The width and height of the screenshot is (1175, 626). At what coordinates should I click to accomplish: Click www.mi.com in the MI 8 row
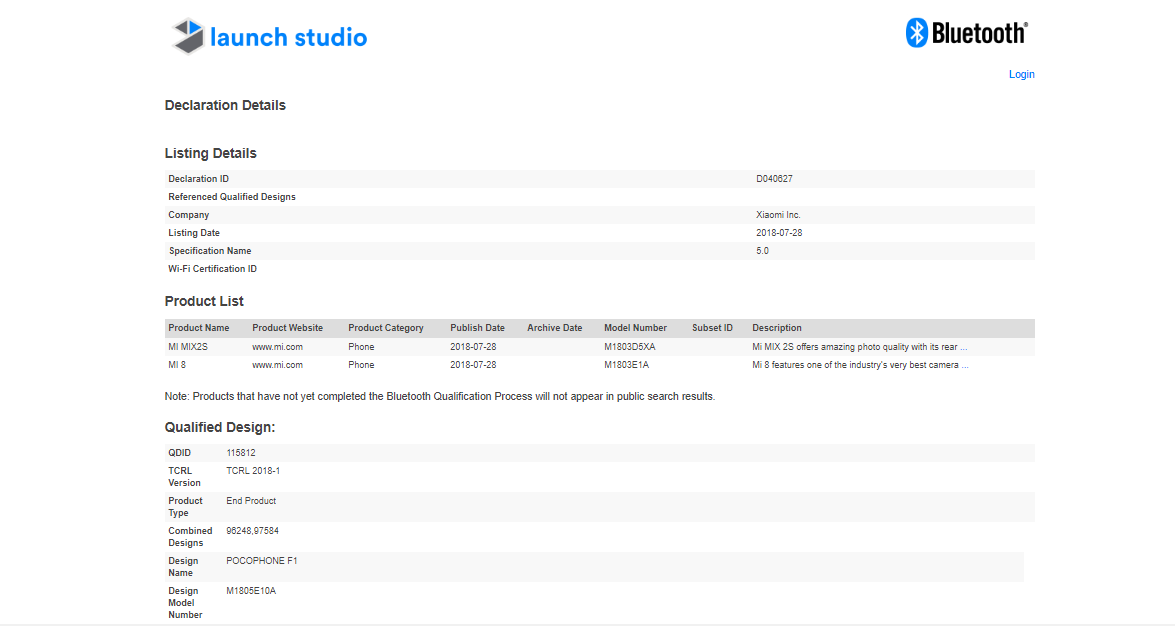pyautogui.click(x=277, y=365)
